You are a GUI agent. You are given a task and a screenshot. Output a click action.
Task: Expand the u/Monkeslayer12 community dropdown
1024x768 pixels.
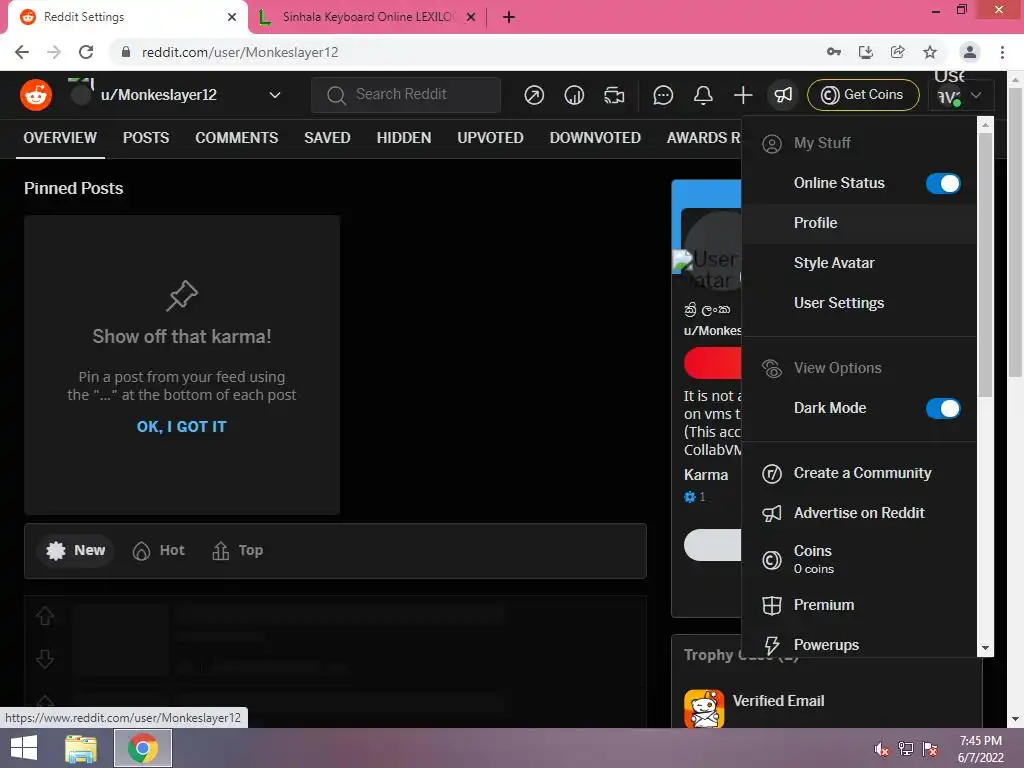coord(275,95)
